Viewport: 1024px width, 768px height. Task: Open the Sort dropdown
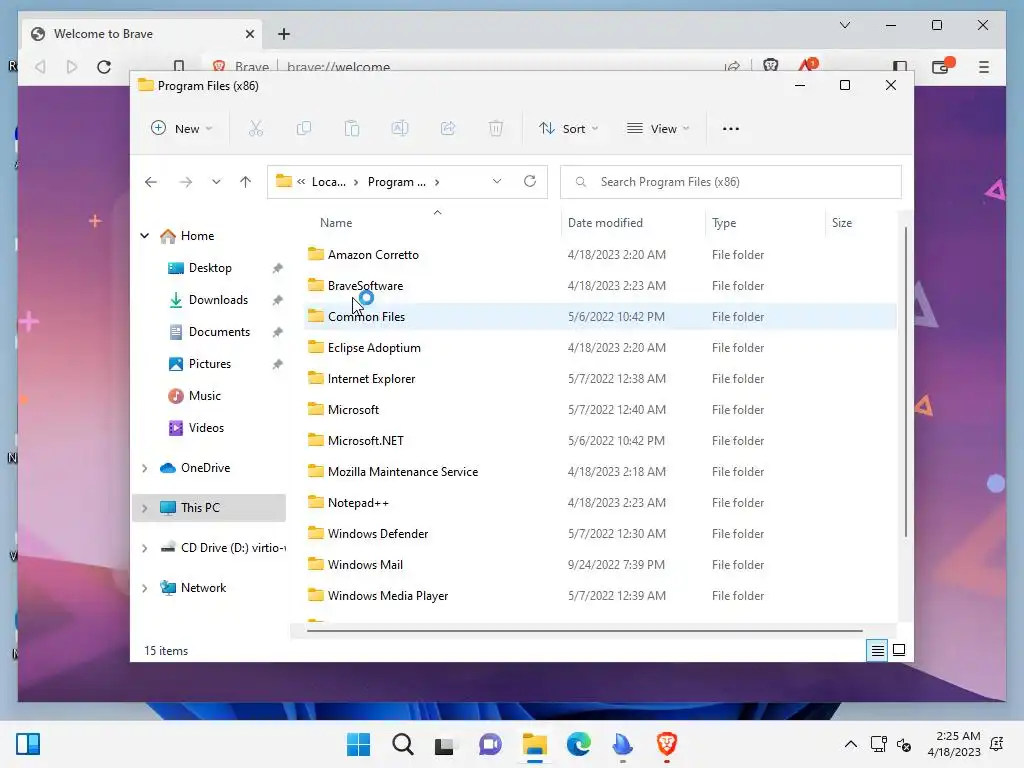(x=568, y=129)
